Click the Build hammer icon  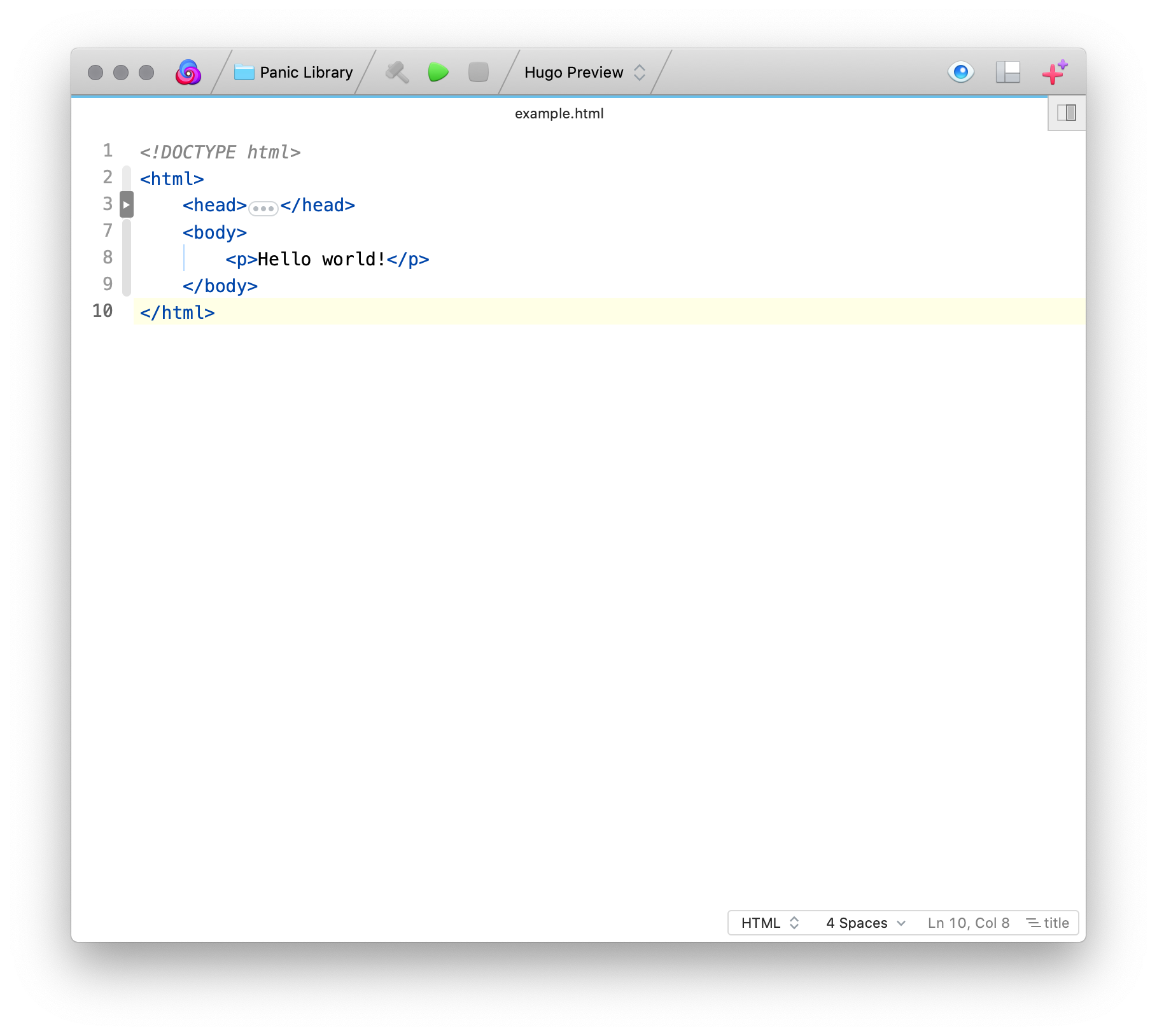point(398,73)
